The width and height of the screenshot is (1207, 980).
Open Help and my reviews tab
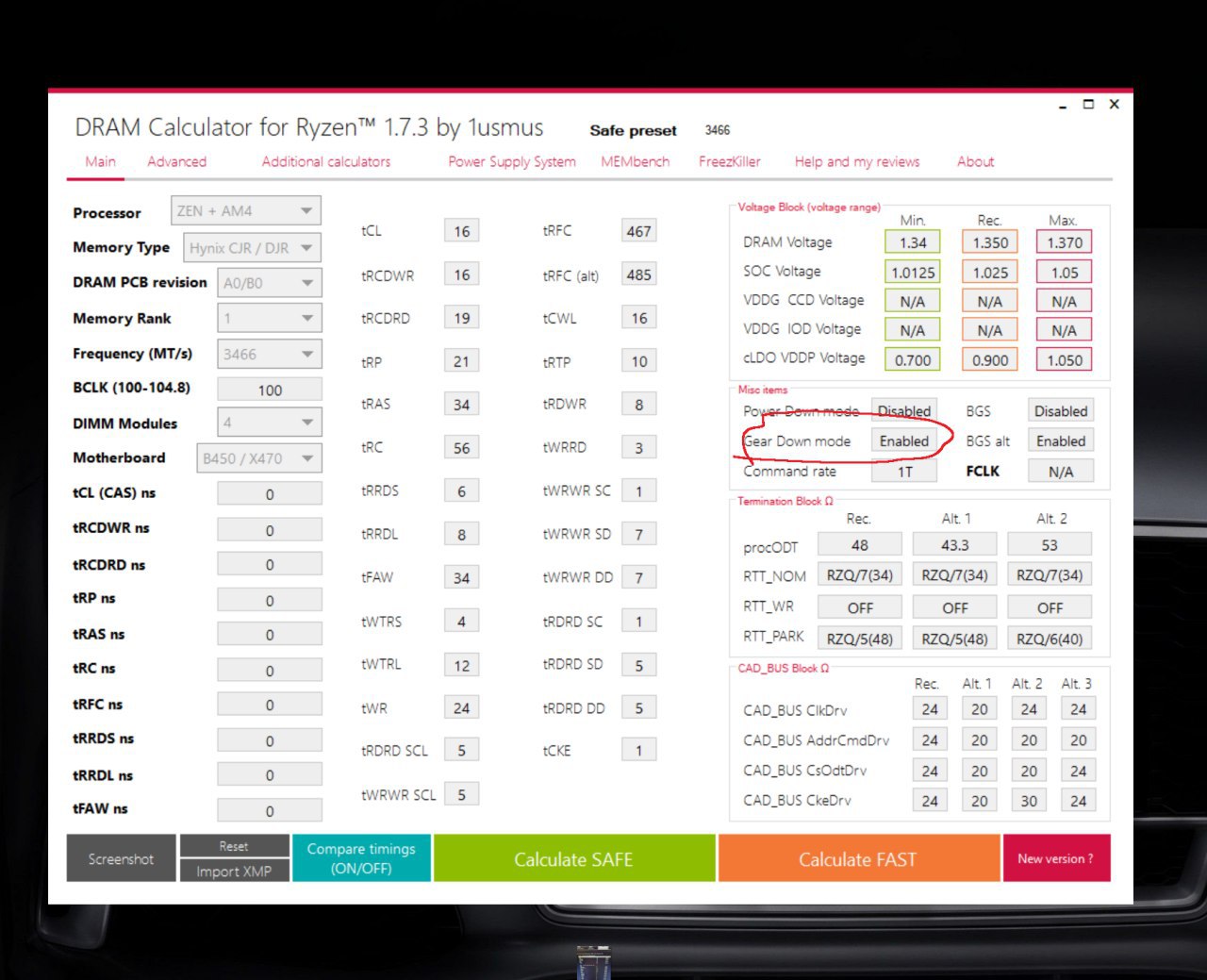tap(857, 161)
